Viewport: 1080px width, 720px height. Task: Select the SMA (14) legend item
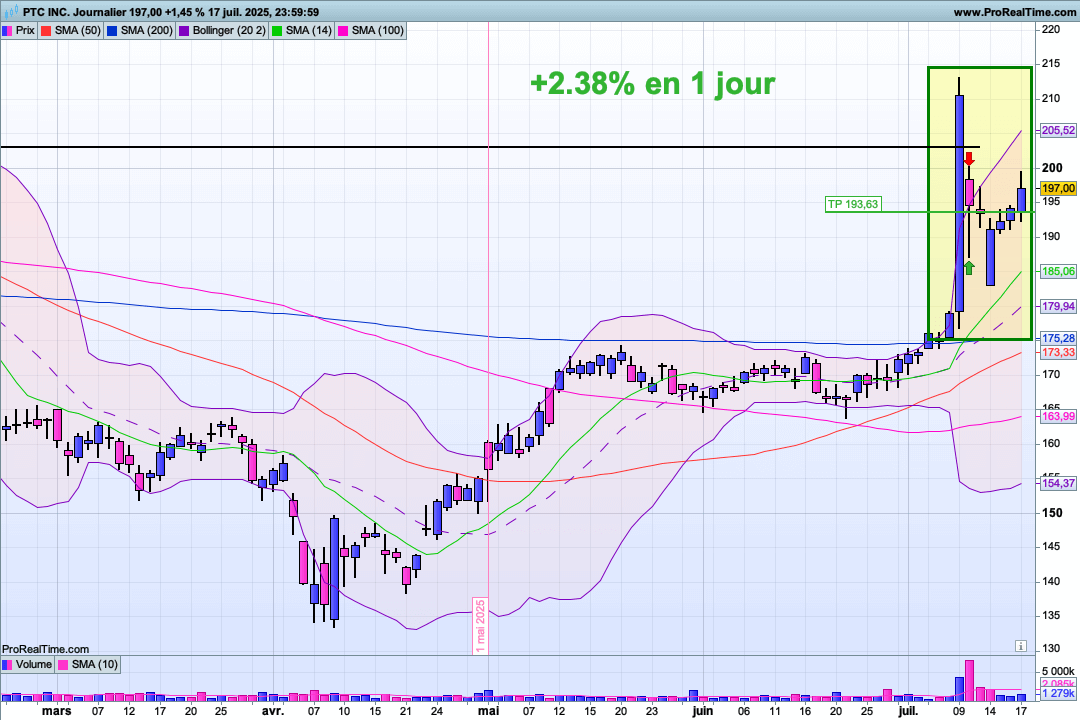coord(302,30)
